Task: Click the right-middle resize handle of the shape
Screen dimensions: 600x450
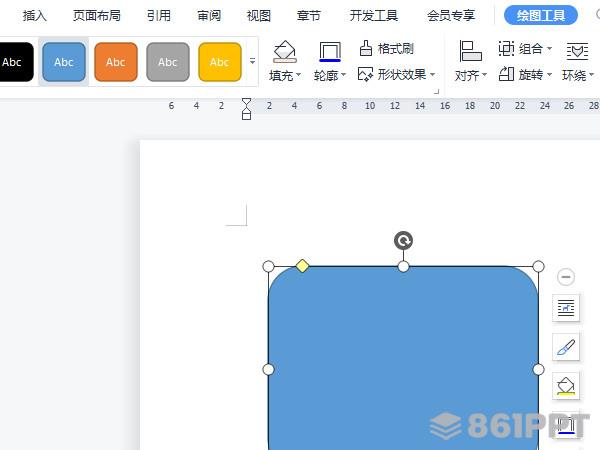Action: click(538, 369)
